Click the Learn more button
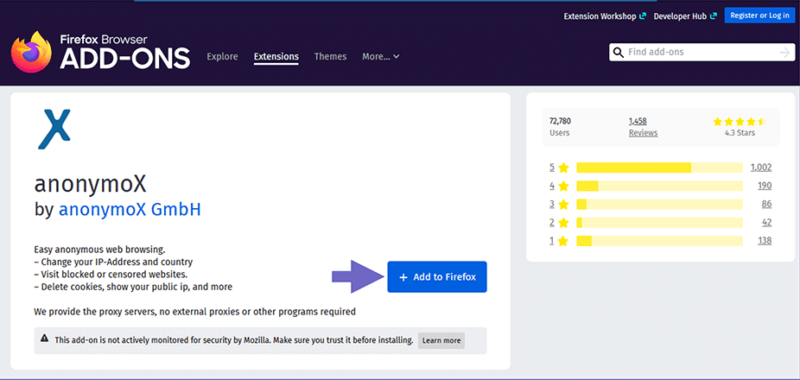This screenshot has height=380, width=800. click(x=441, y=340)
